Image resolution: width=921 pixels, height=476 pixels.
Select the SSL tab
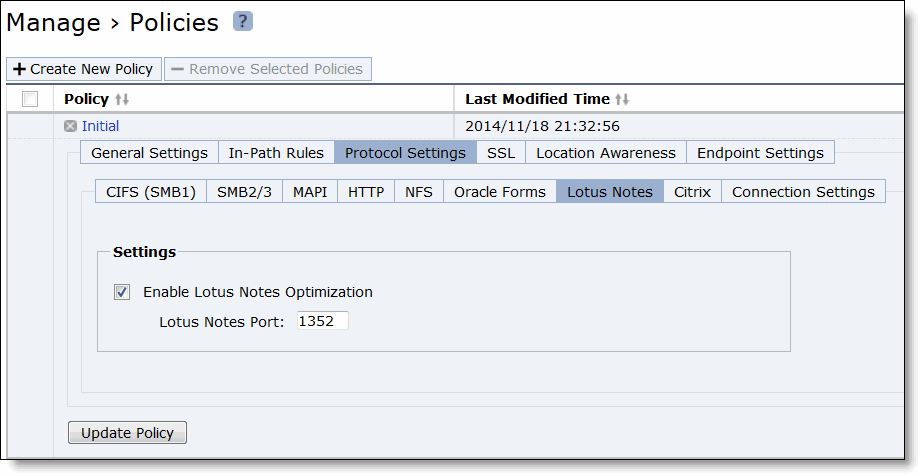[501, 153]
